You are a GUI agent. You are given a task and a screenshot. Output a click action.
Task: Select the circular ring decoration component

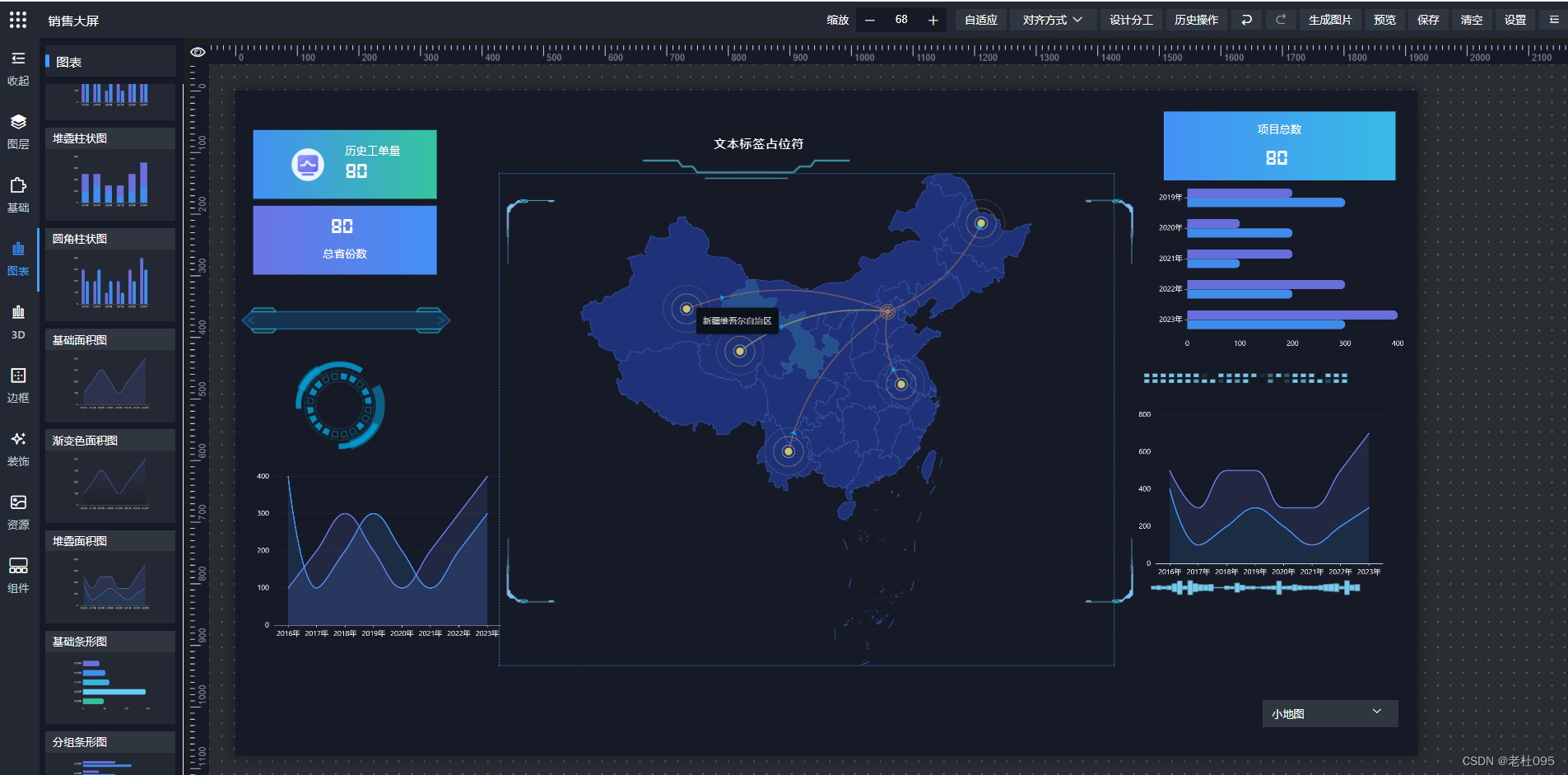340,405
